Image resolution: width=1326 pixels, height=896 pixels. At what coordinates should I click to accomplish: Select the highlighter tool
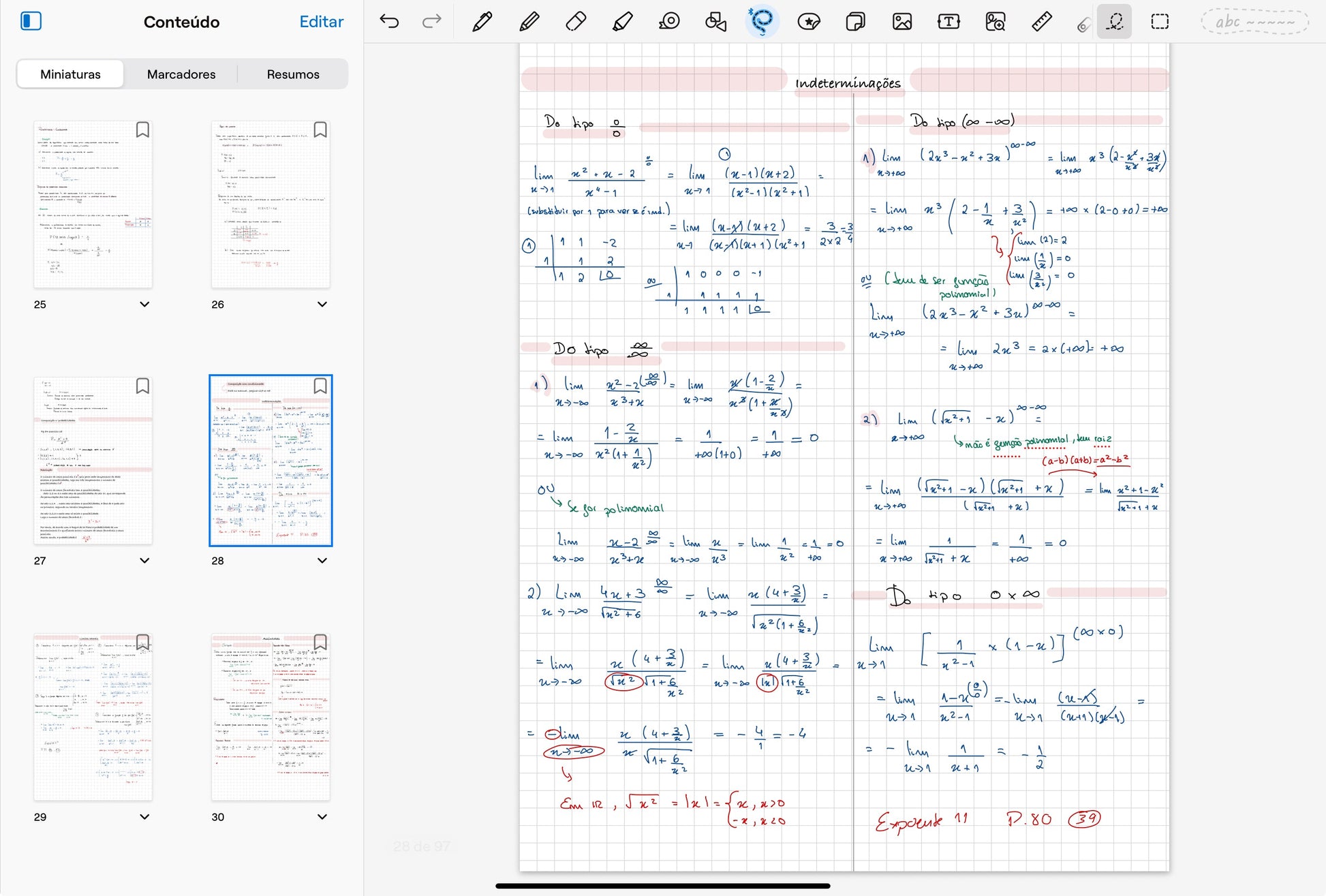(622, 22)
